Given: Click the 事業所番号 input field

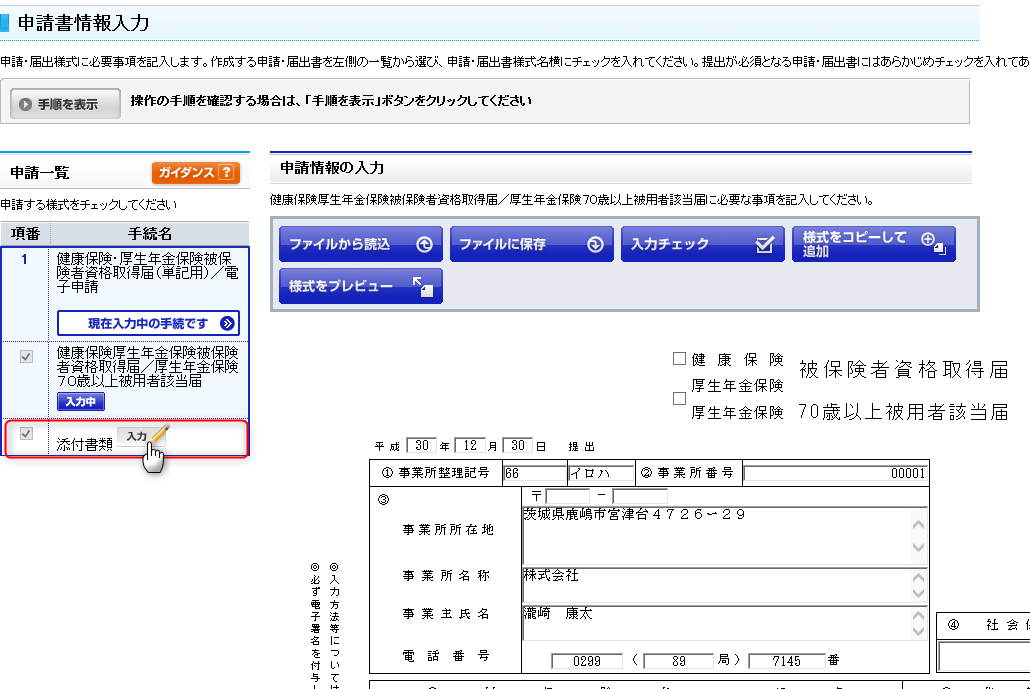Looking at the screenshot, I should pos(835,474).
